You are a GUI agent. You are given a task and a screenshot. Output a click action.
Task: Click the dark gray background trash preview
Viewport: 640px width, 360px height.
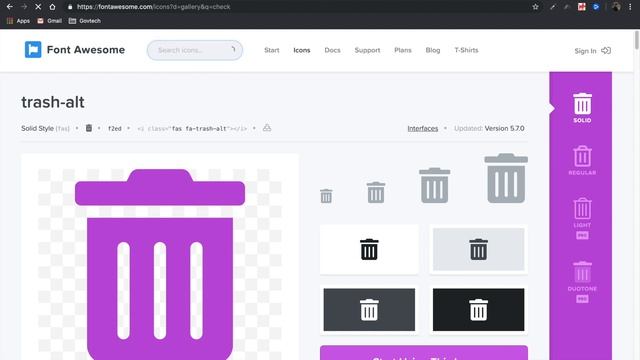coord(369,310)
